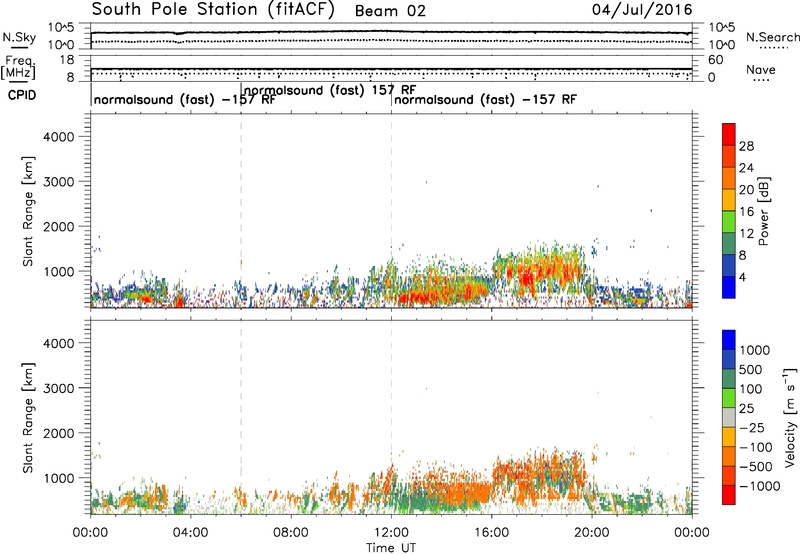Click the '28' tick on the Power colorbar

(x=746, y=146)
